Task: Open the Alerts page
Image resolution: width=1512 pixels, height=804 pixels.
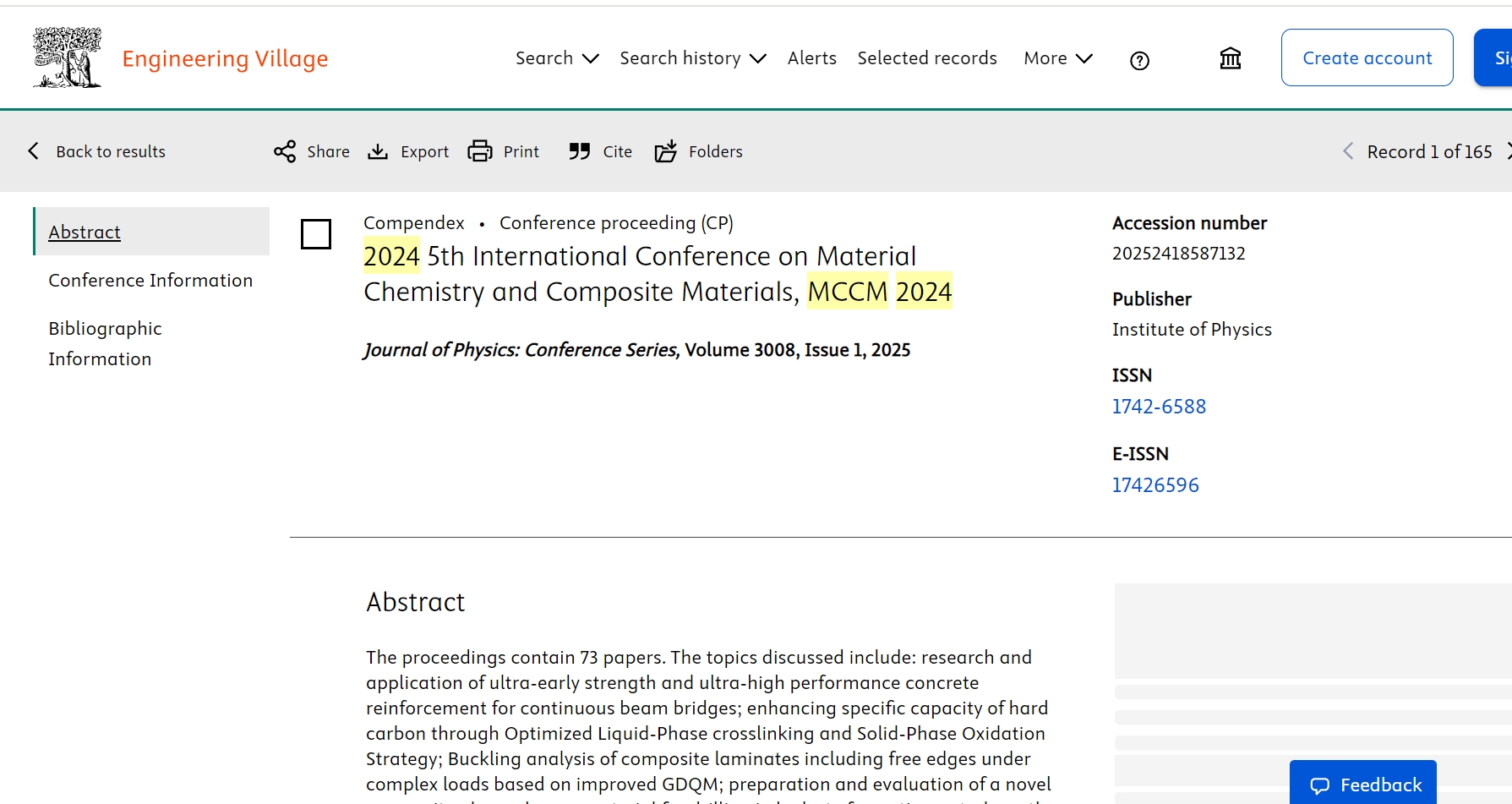Action: (811, 58)
